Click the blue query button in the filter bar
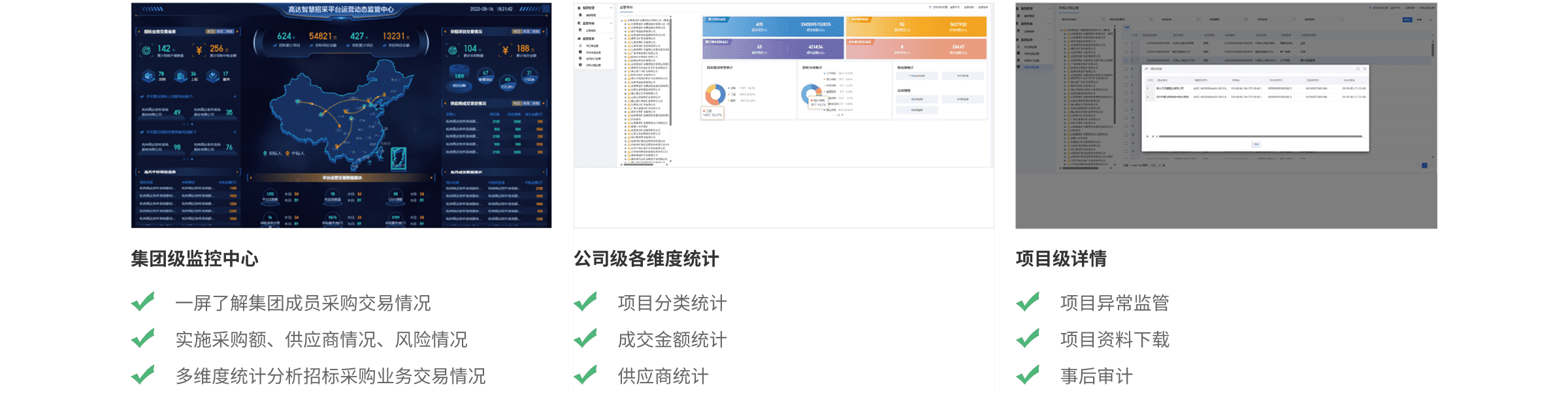 (x=1407, y=20)
